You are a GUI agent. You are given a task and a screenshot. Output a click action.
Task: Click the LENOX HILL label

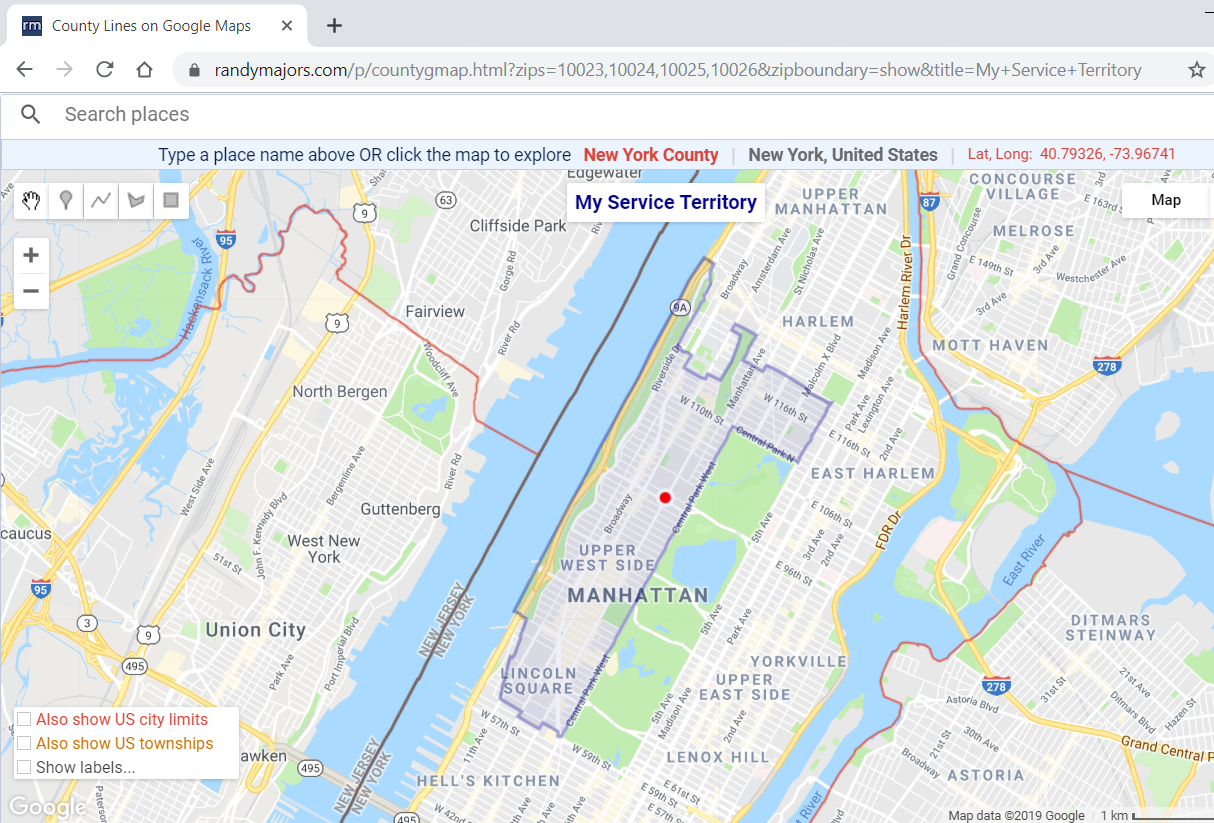[720, 757]
